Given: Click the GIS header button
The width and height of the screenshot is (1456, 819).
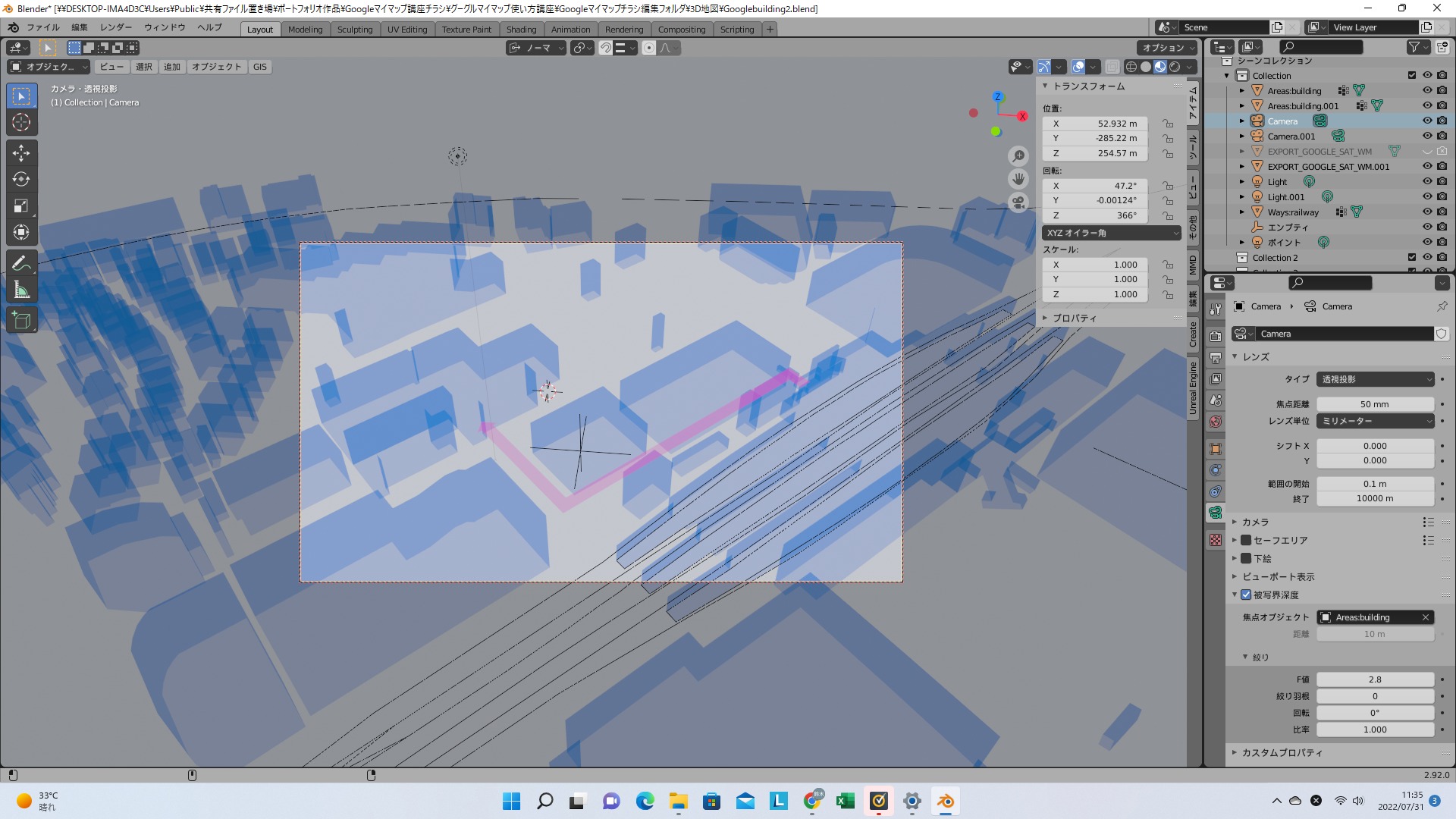Looking at the screenshot, I should pyautogui.click(x=260, y=67).
